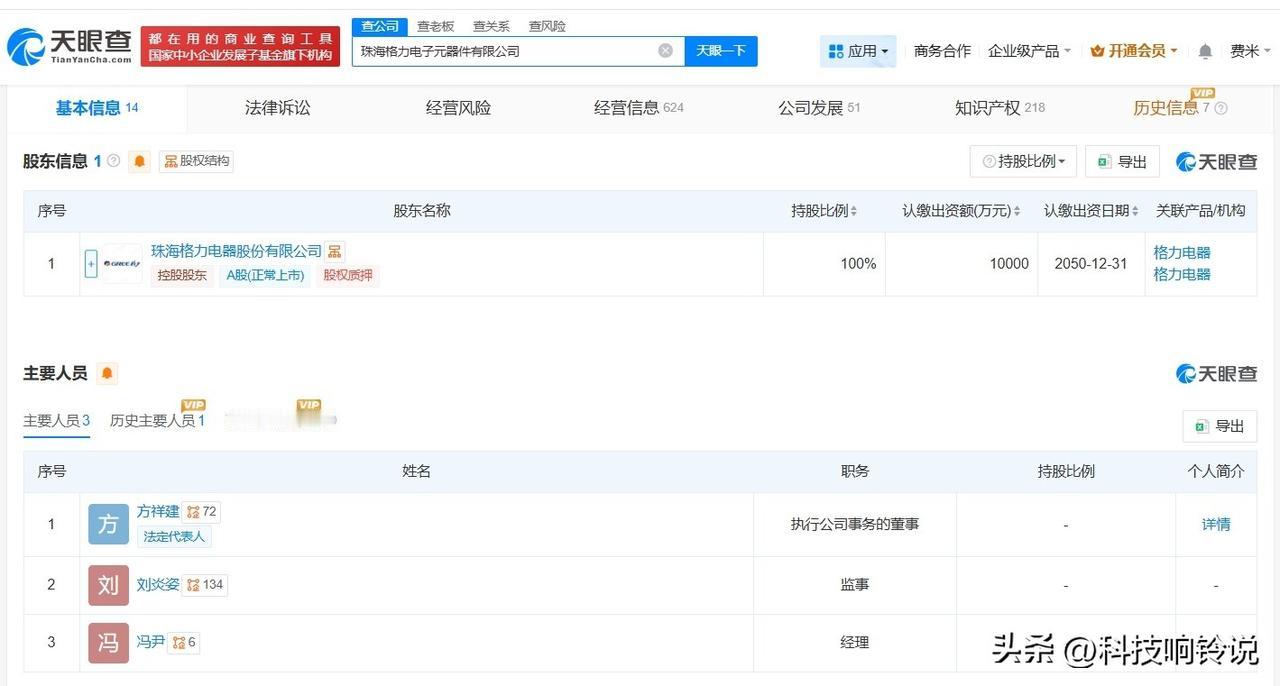Expand the shareholder row with plus button
Image resolution: width=1280 pixels, height=686 pixels.
click(91, 264)
